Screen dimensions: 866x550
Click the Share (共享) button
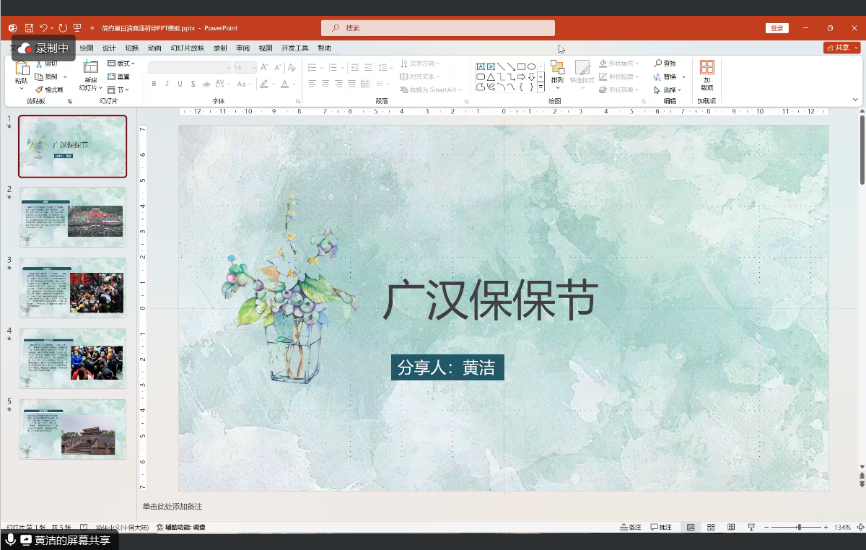point(841,47)
